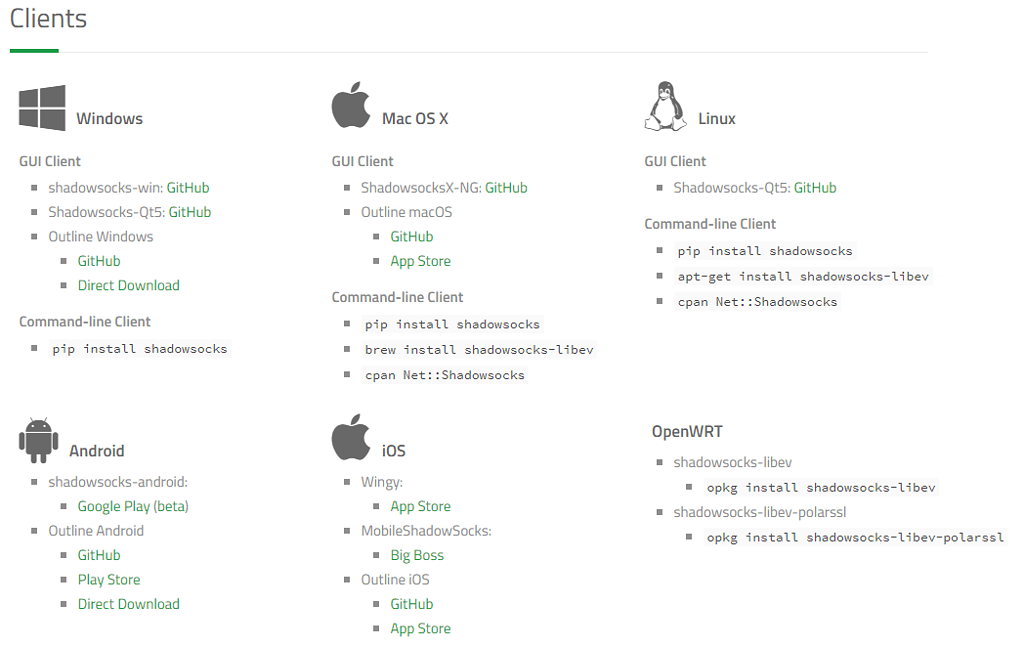Viewport: 1024px width, 647px height.
Task: Click the brew install shadowsocks-libev command
Action: click(480, 350)
